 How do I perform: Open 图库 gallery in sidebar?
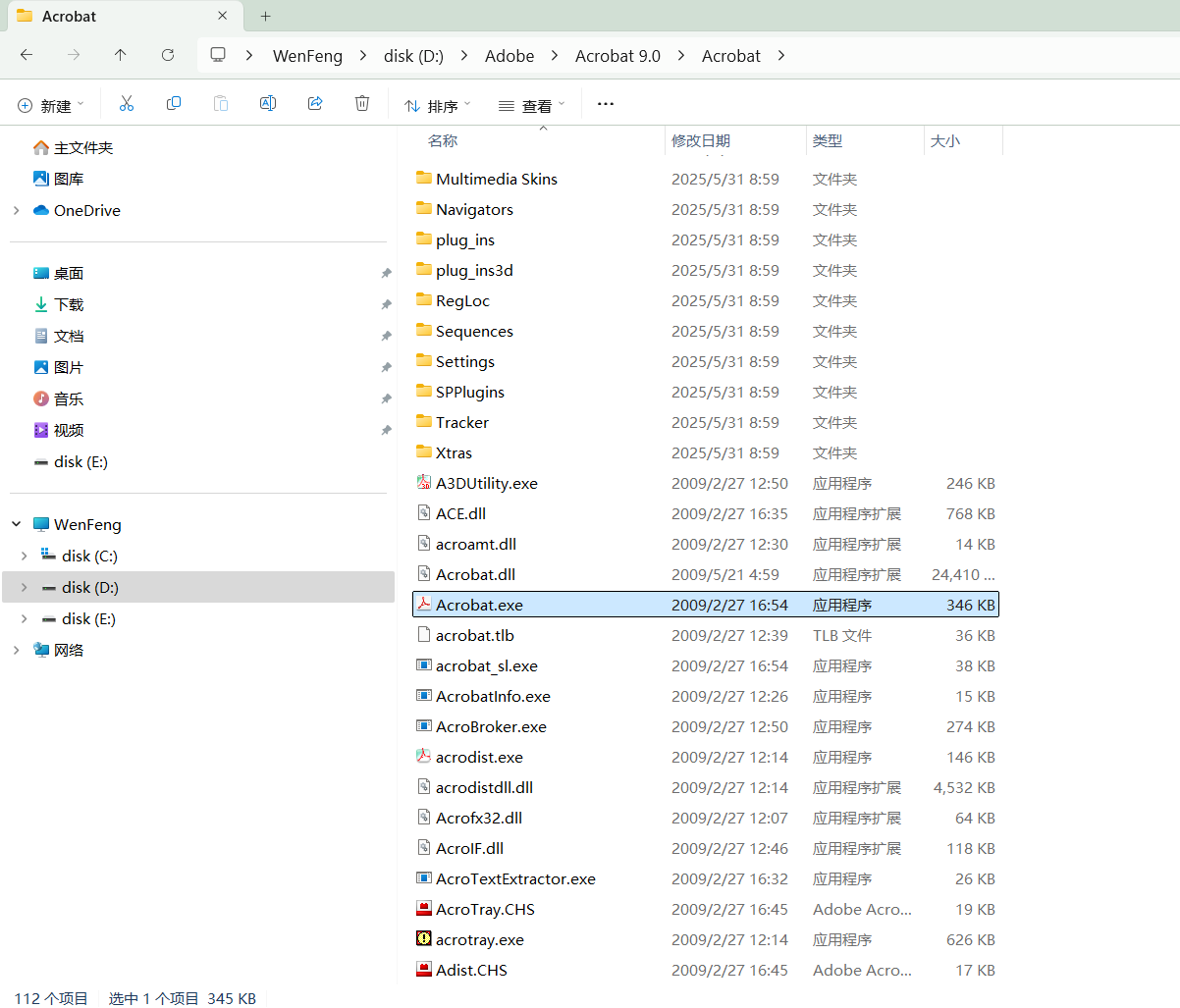click(59, 179)
